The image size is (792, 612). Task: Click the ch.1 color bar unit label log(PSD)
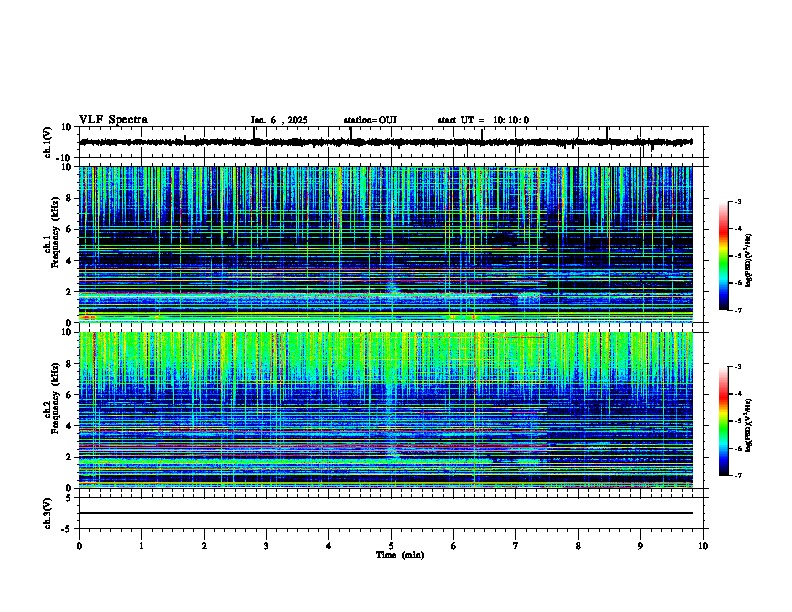point(748,261)
